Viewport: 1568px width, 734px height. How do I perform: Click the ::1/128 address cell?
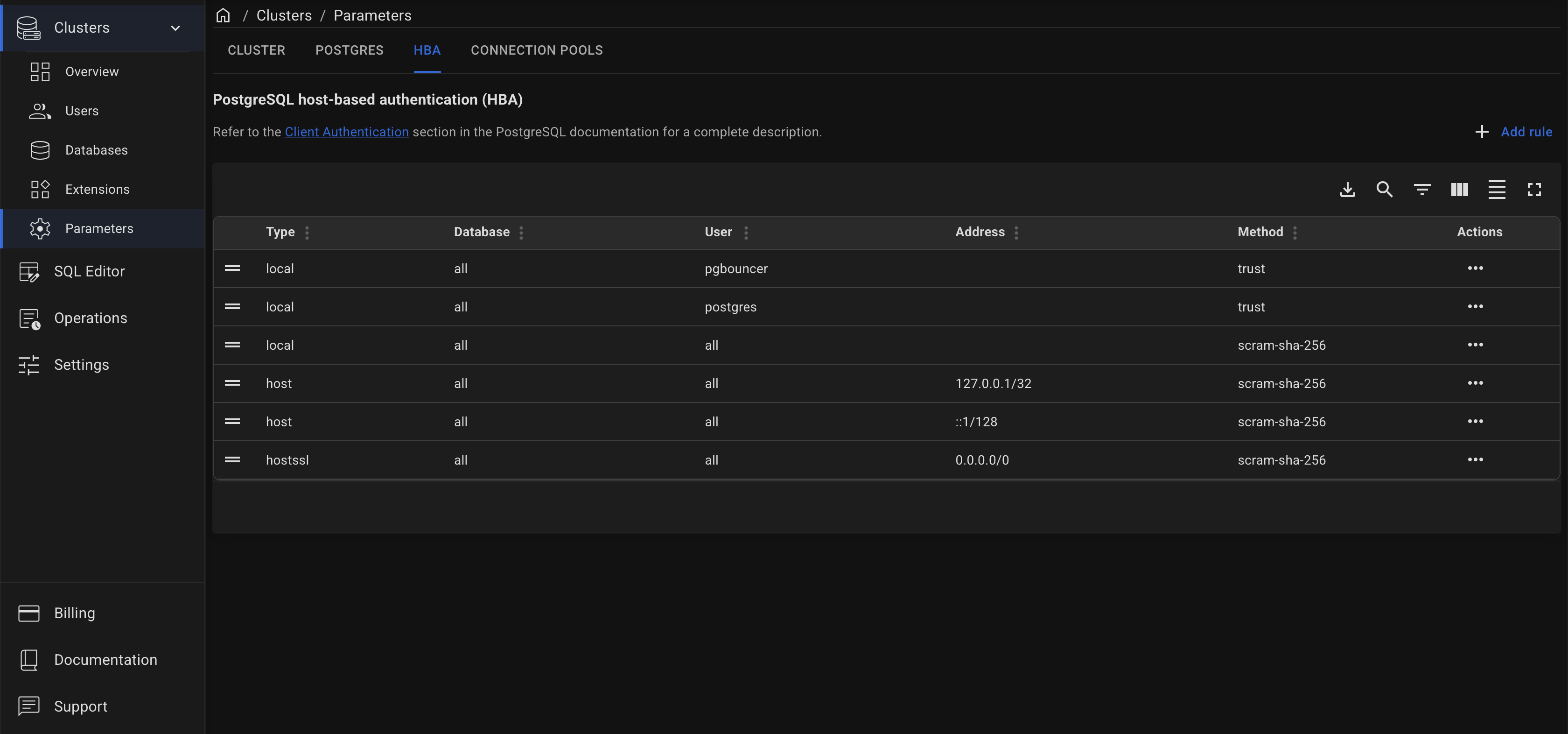(976, 422)
